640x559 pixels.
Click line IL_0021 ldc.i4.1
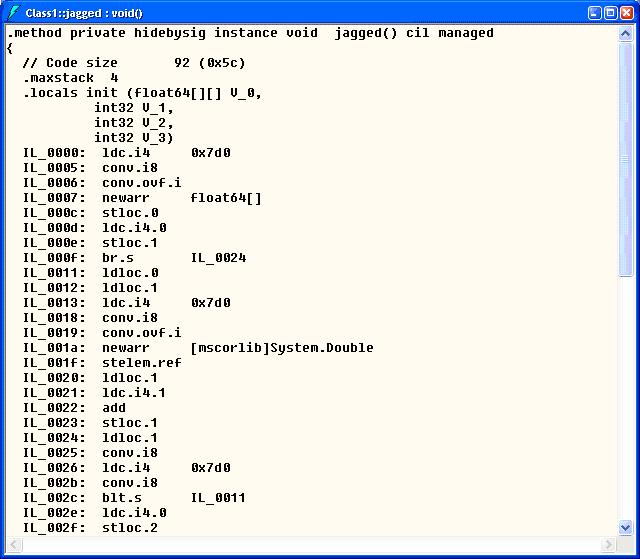pos(94,393)
